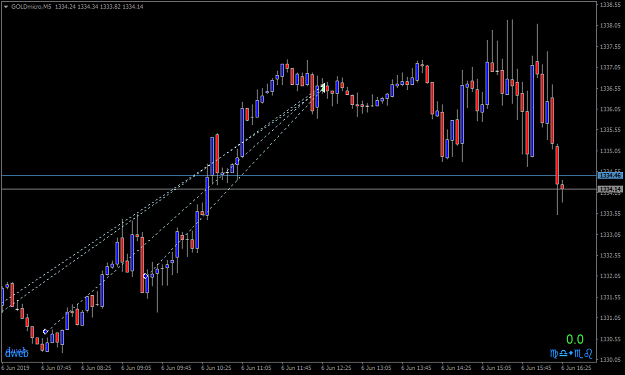Click price scale value 1333.05
The image size is (625, 375).
coord(610,234)
